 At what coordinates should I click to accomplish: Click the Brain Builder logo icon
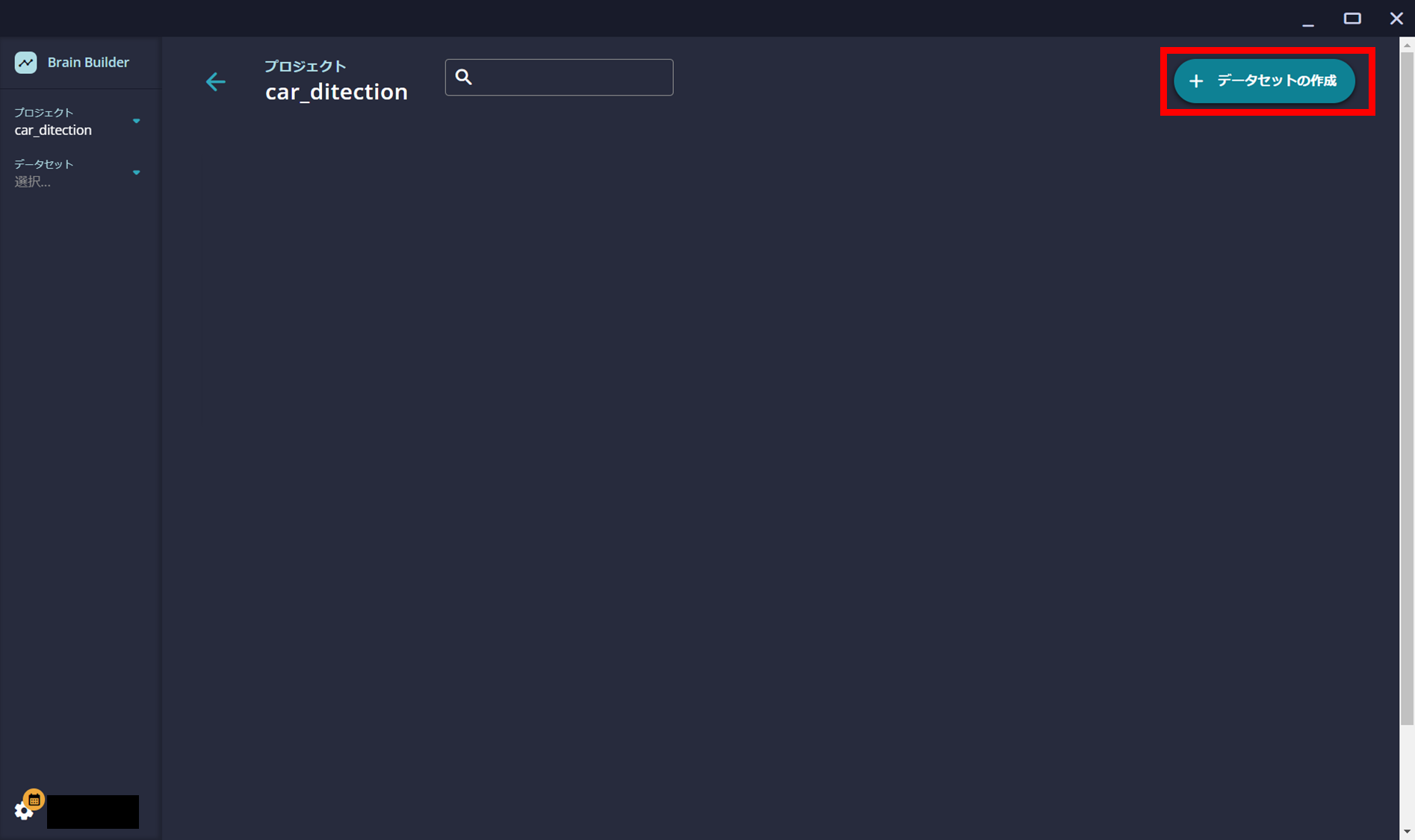tap(25, 63)
